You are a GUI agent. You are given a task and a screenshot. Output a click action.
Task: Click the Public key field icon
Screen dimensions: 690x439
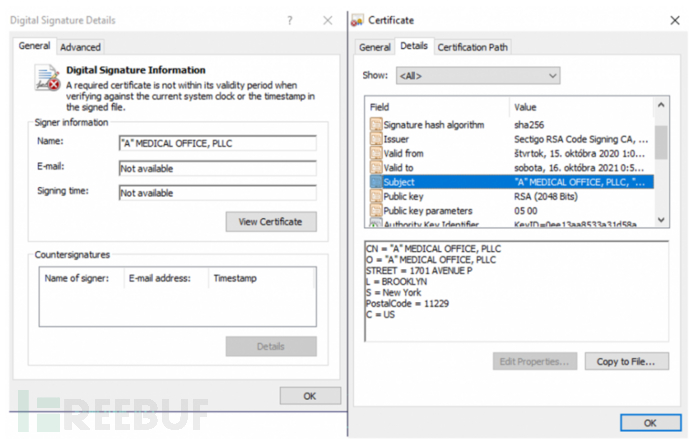(376, 197)
